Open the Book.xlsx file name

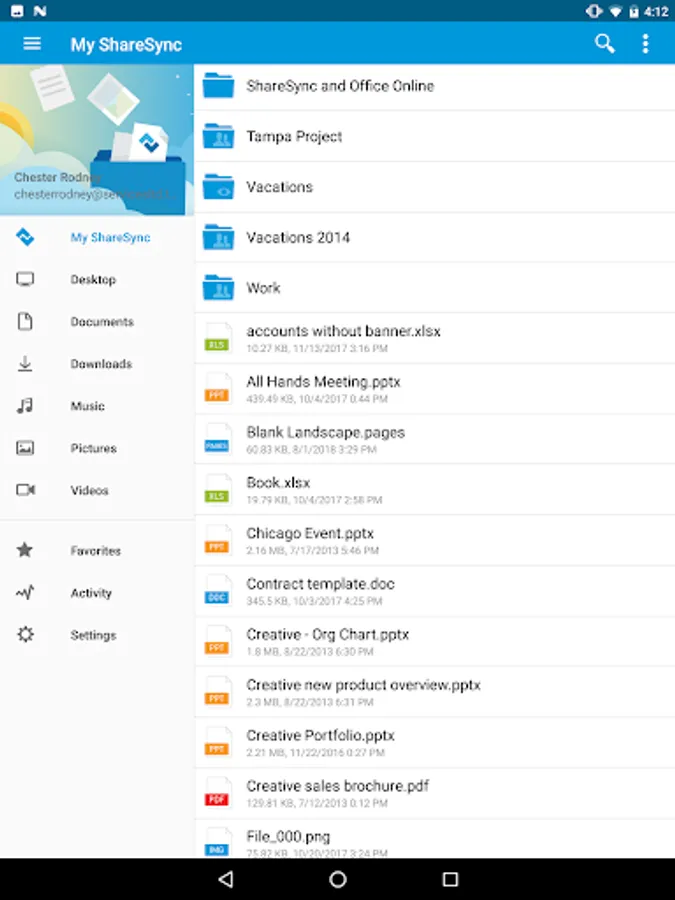click(278, 482)
